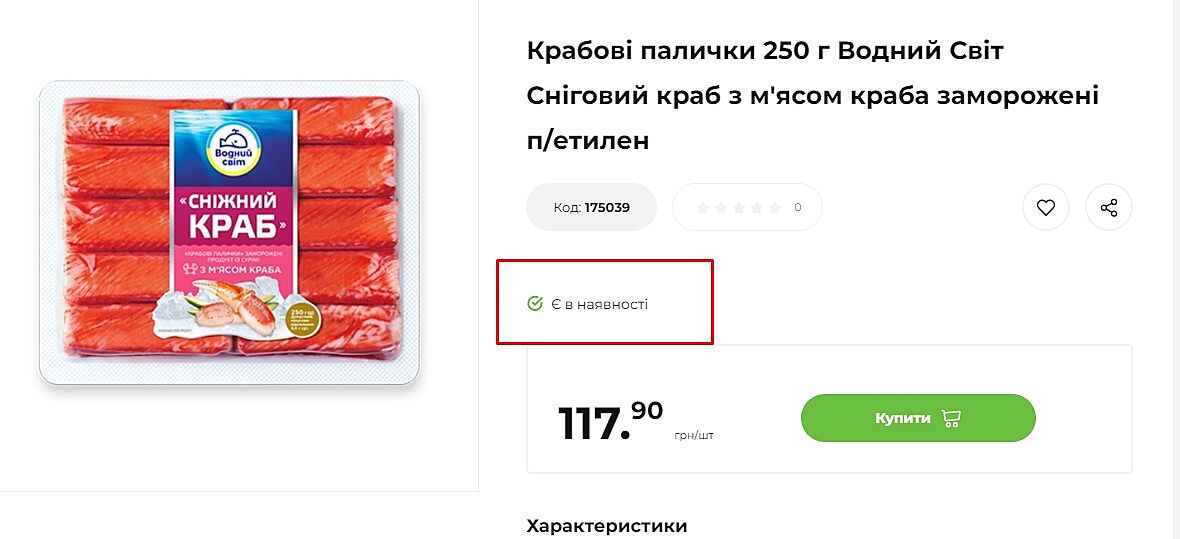The height and width of the screenshot is (539, 1180).
Task: Click the share icon button
Action: pos(1108,208)
